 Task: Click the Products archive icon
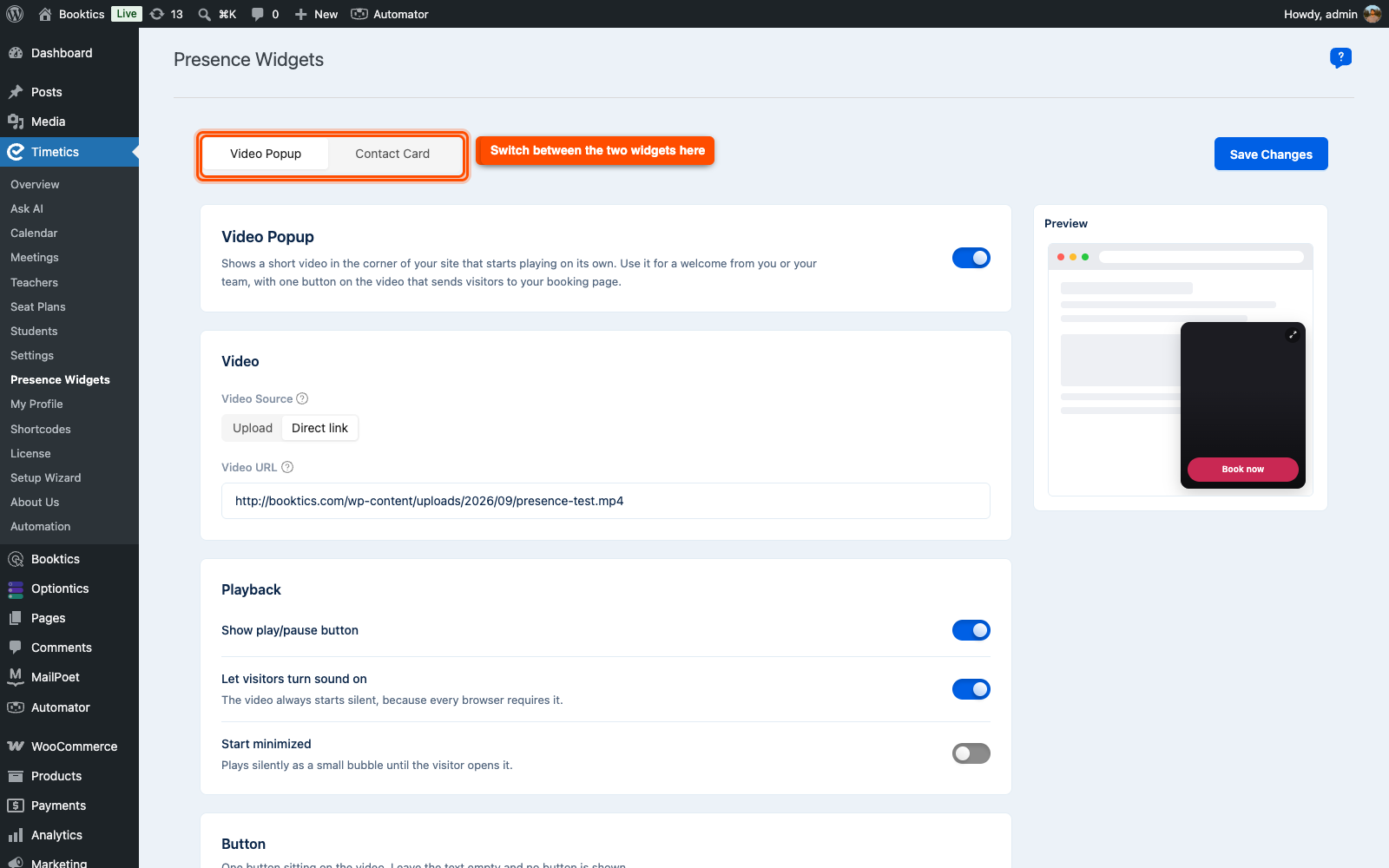coord(16,776)
